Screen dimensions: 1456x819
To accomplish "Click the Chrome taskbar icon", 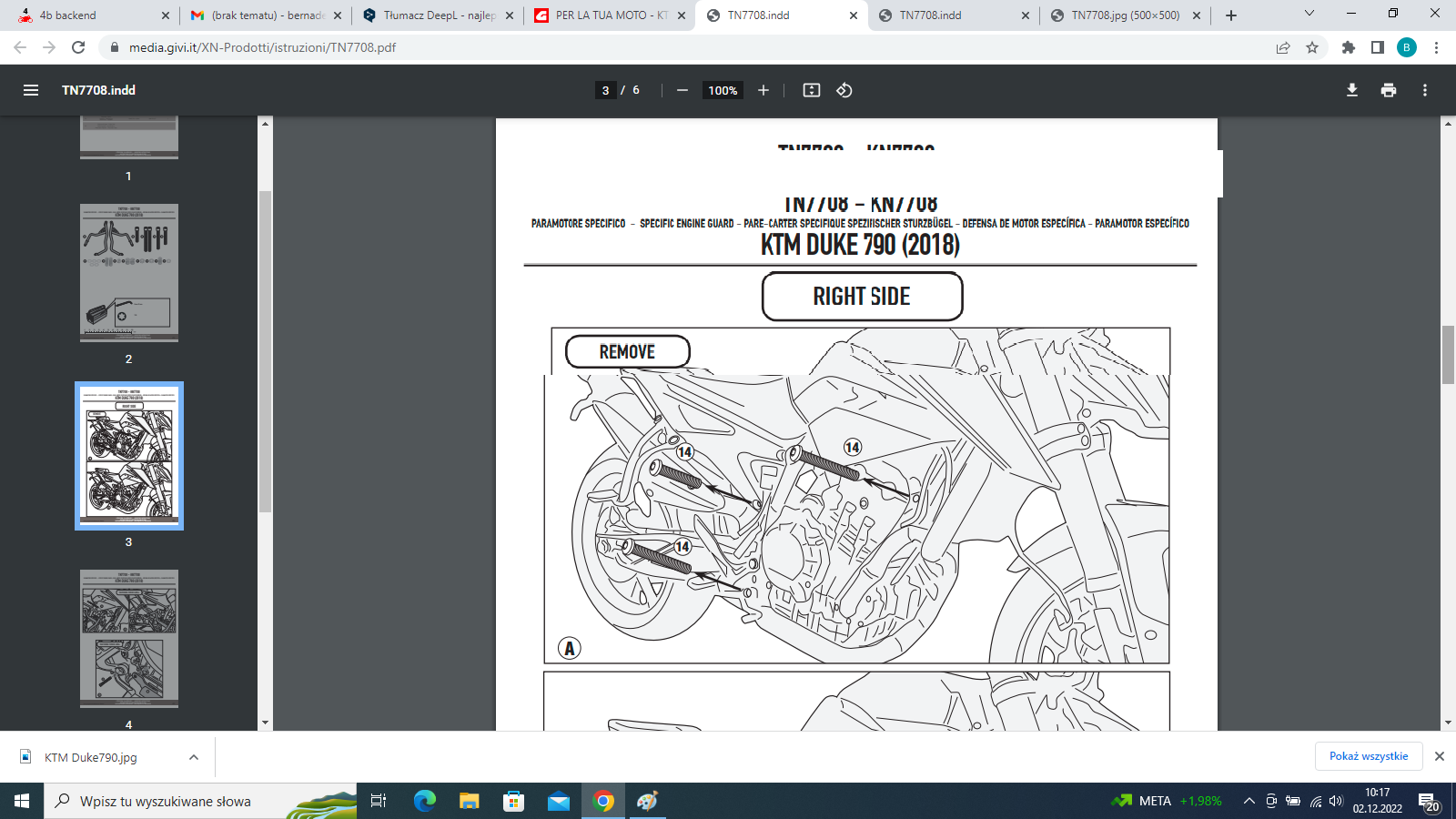I will pos(603,801).
